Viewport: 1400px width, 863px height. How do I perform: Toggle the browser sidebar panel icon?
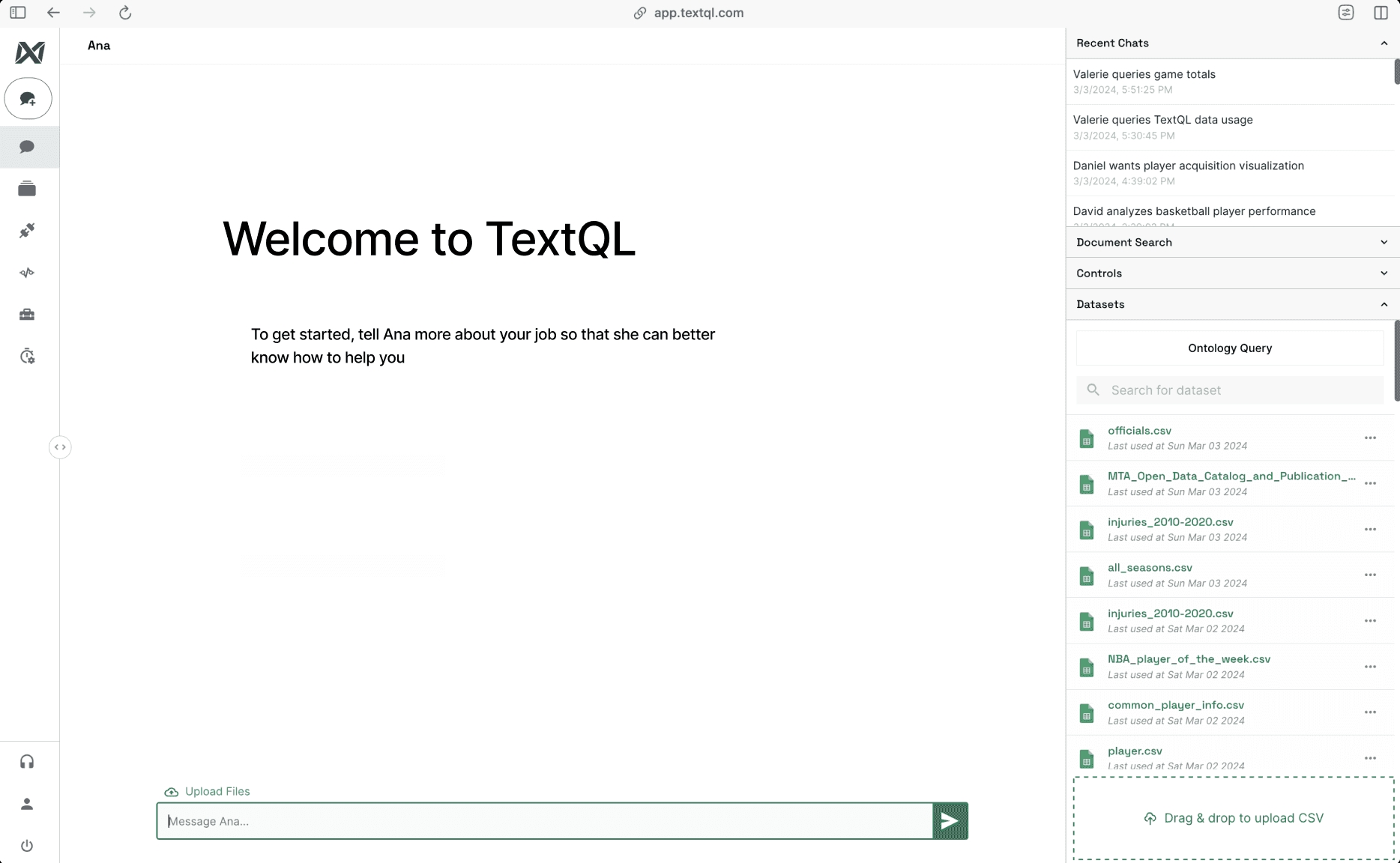pyautogui.click(x=18, y=13)
